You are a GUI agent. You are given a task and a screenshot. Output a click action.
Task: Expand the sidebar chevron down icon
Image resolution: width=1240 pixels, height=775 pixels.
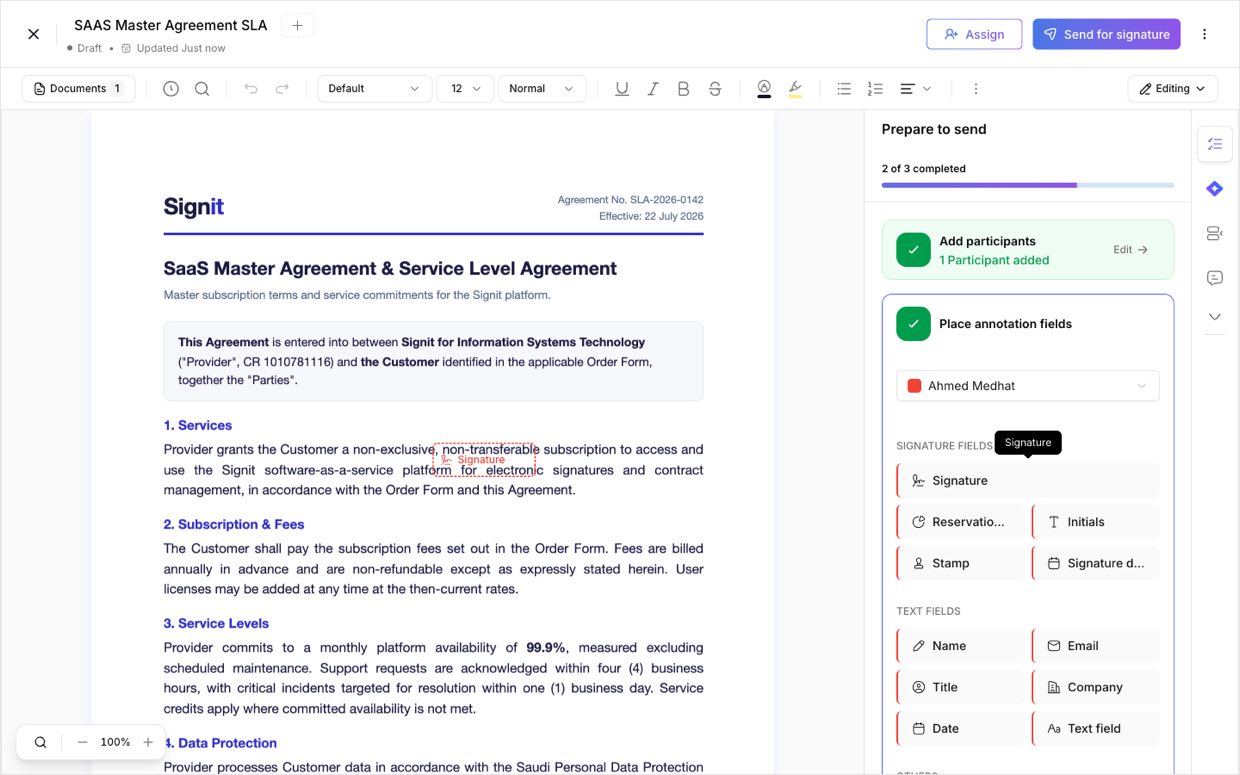1215,316
